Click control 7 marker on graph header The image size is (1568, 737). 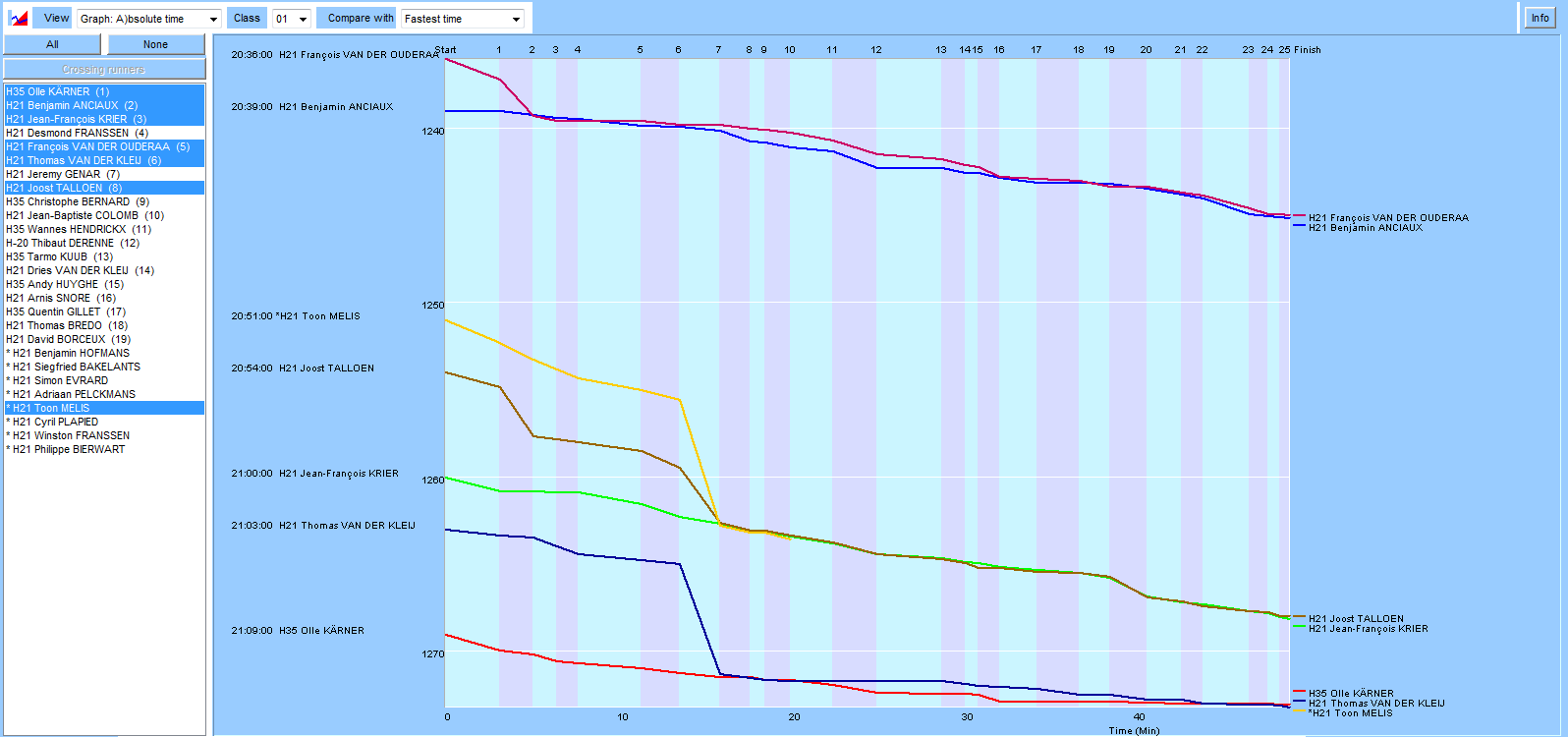[718, 49]
